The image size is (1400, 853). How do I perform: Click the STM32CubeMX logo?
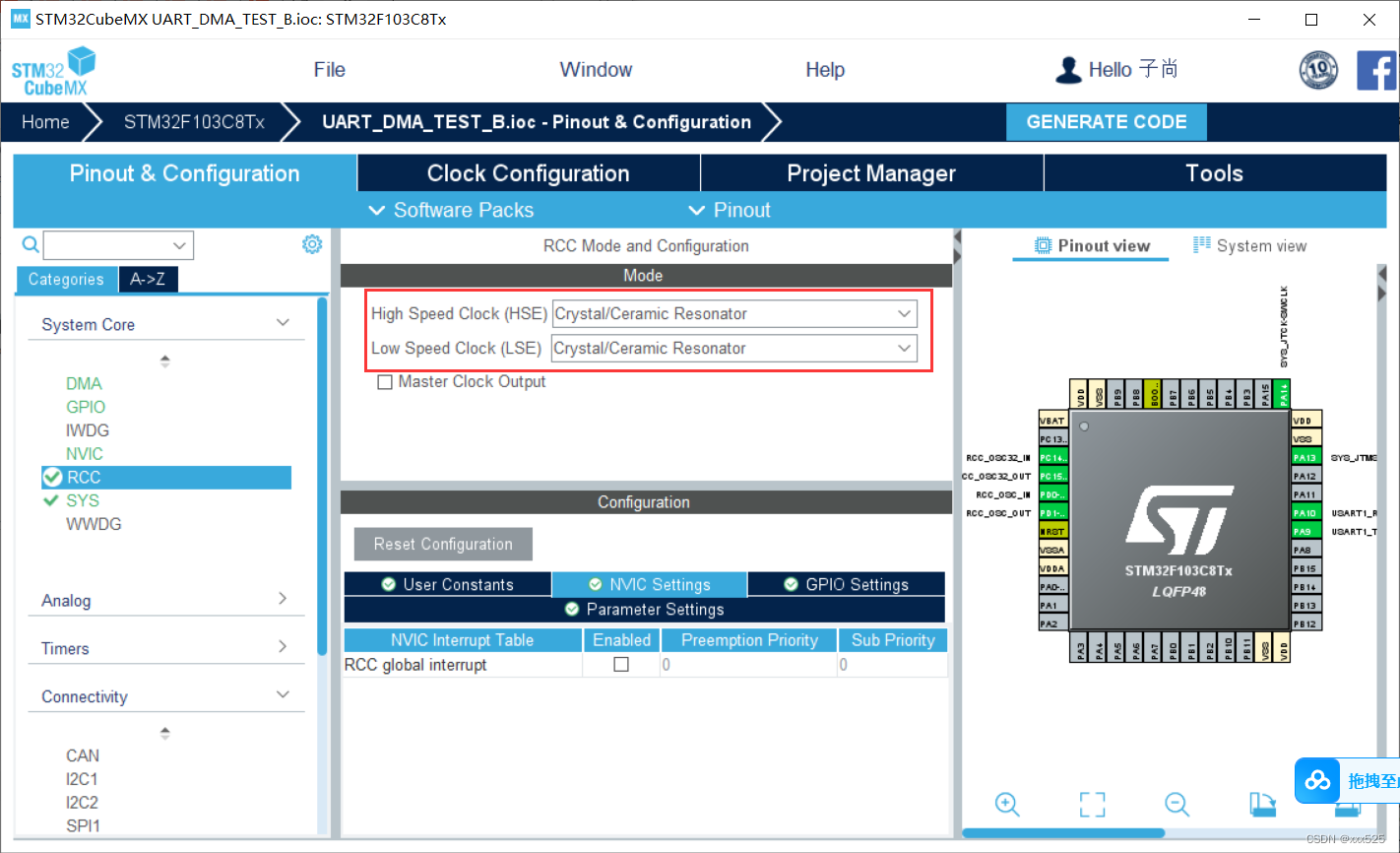[54, 71]
